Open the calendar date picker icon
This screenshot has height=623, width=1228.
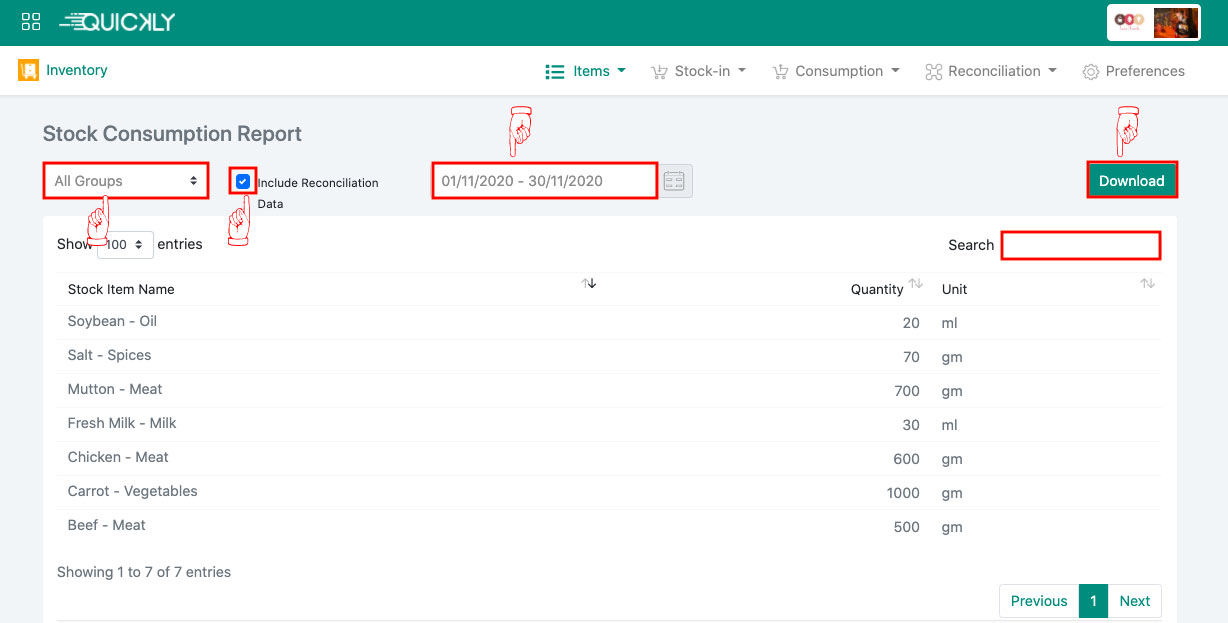674,181
